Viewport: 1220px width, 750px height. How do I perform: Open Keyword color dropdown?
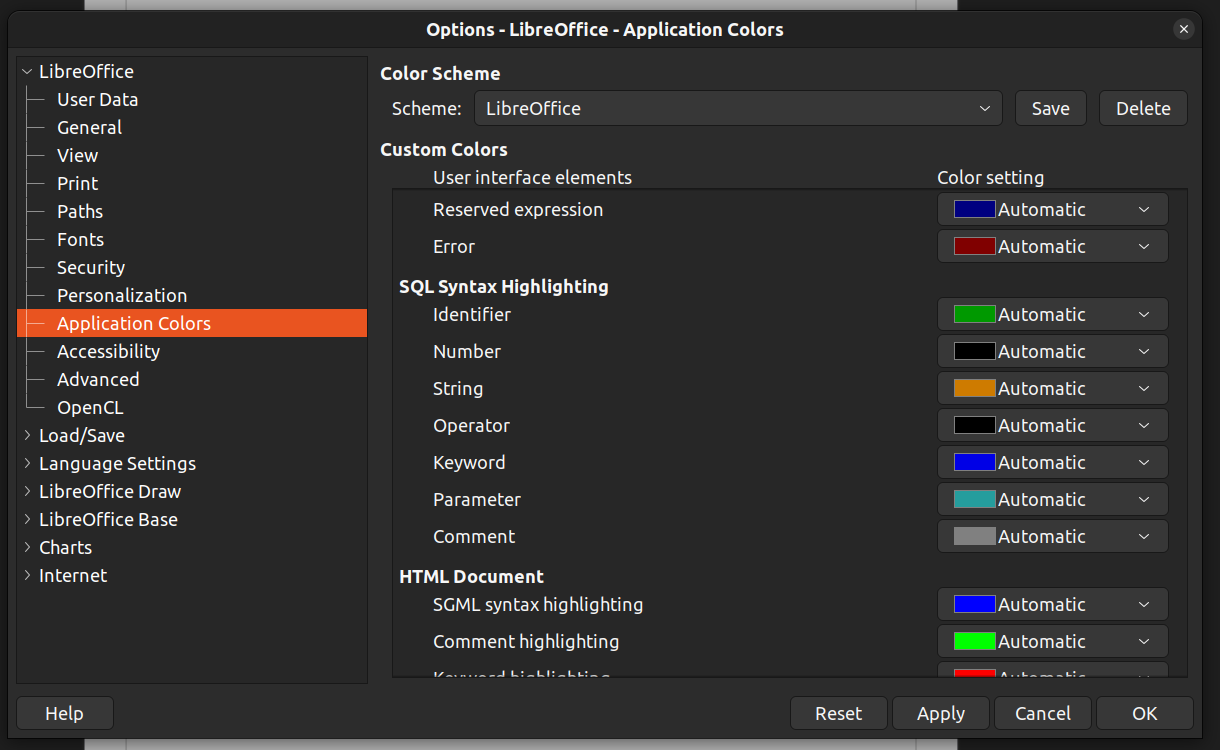coord(1052,463)
